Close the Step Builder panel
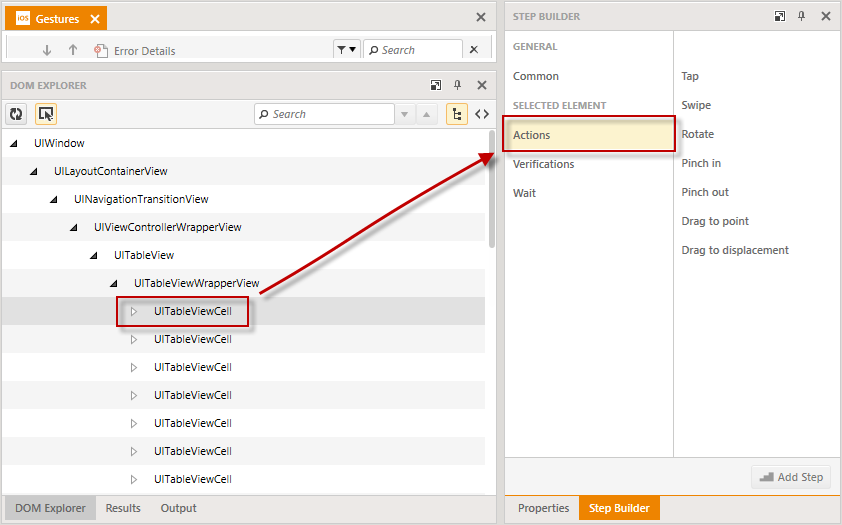Viewport: 842px width, 525px height. click(x=826, y=16)
